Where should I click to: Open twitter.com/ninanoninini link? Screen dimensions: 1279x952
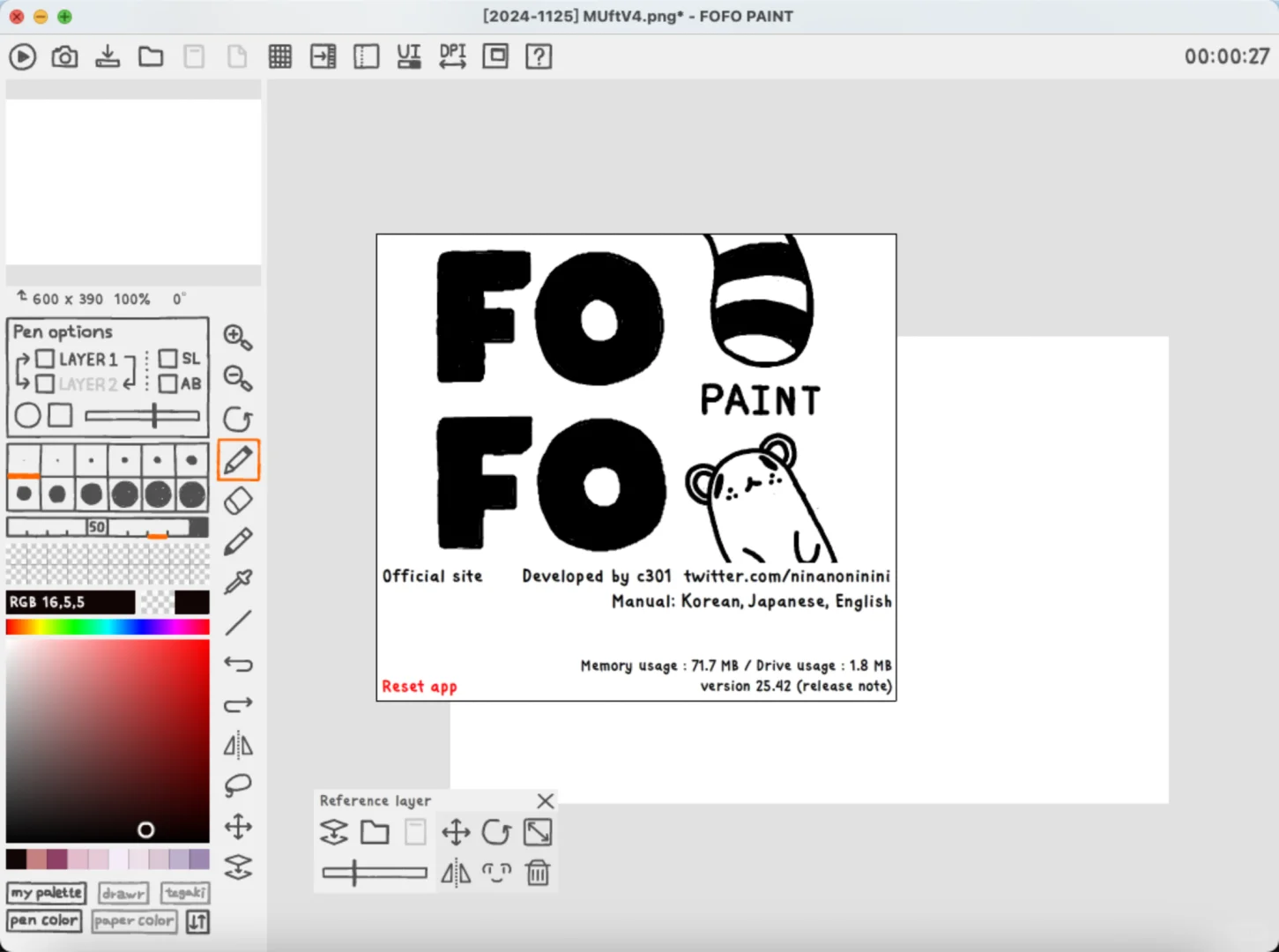[787, 576]
